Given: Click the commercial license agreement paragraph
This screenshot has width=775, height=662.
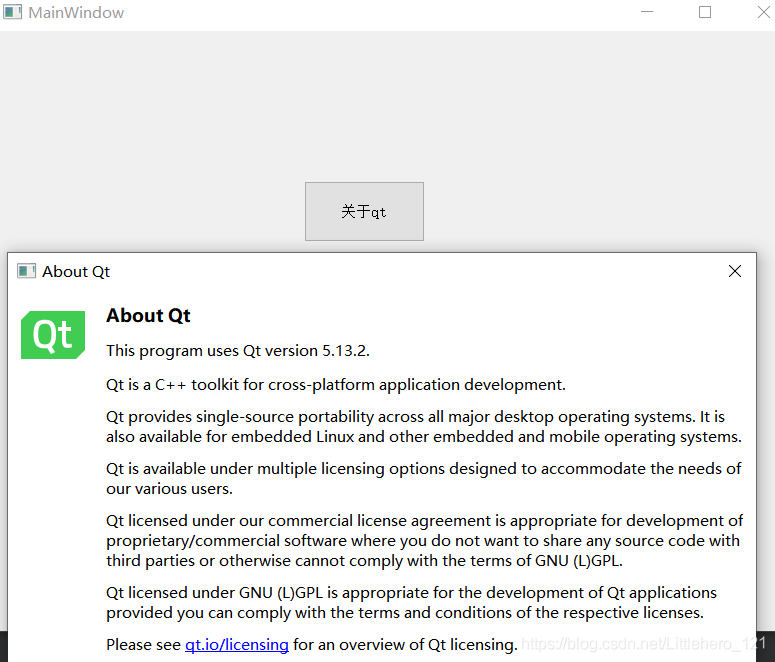Looking at the screenshot, I should tap(425, 540).
